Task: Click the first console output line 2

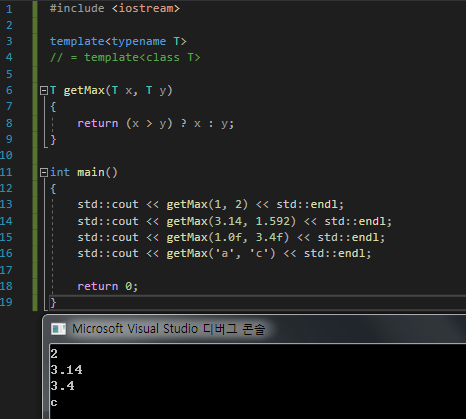Action: 54,354
